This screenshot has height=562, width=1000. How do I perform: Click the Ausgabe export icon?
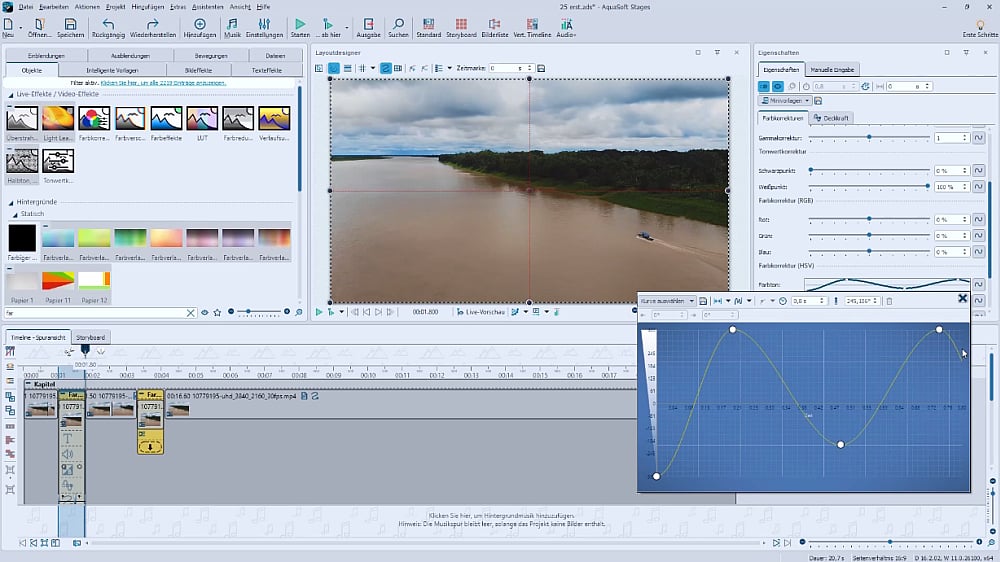pyautogui.click(x=368, y=24)
